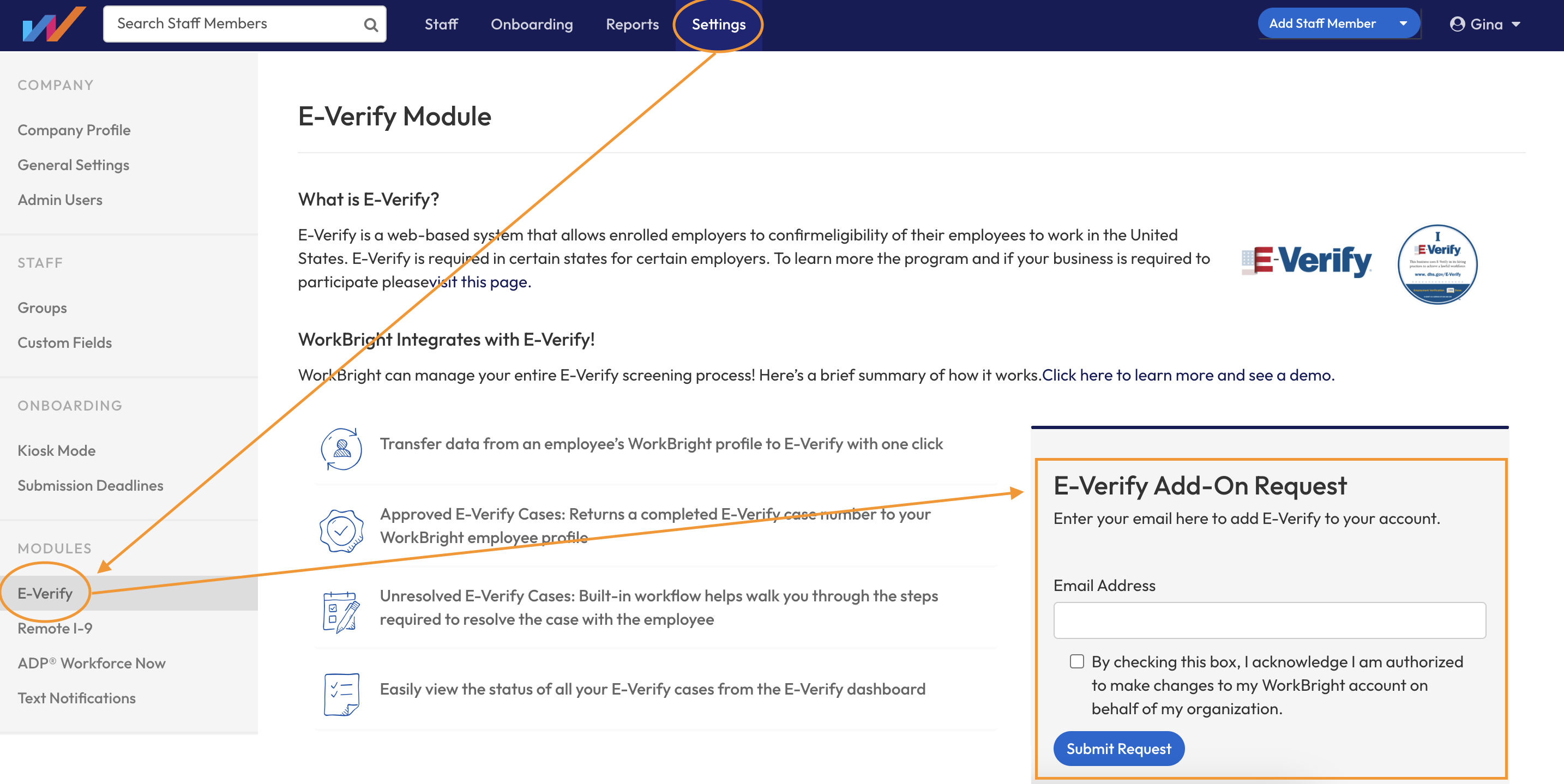Click the E-Verify dashboard checklist icon
The image size is (1564, 784).
pyautogui.click(x=341, y=693)
